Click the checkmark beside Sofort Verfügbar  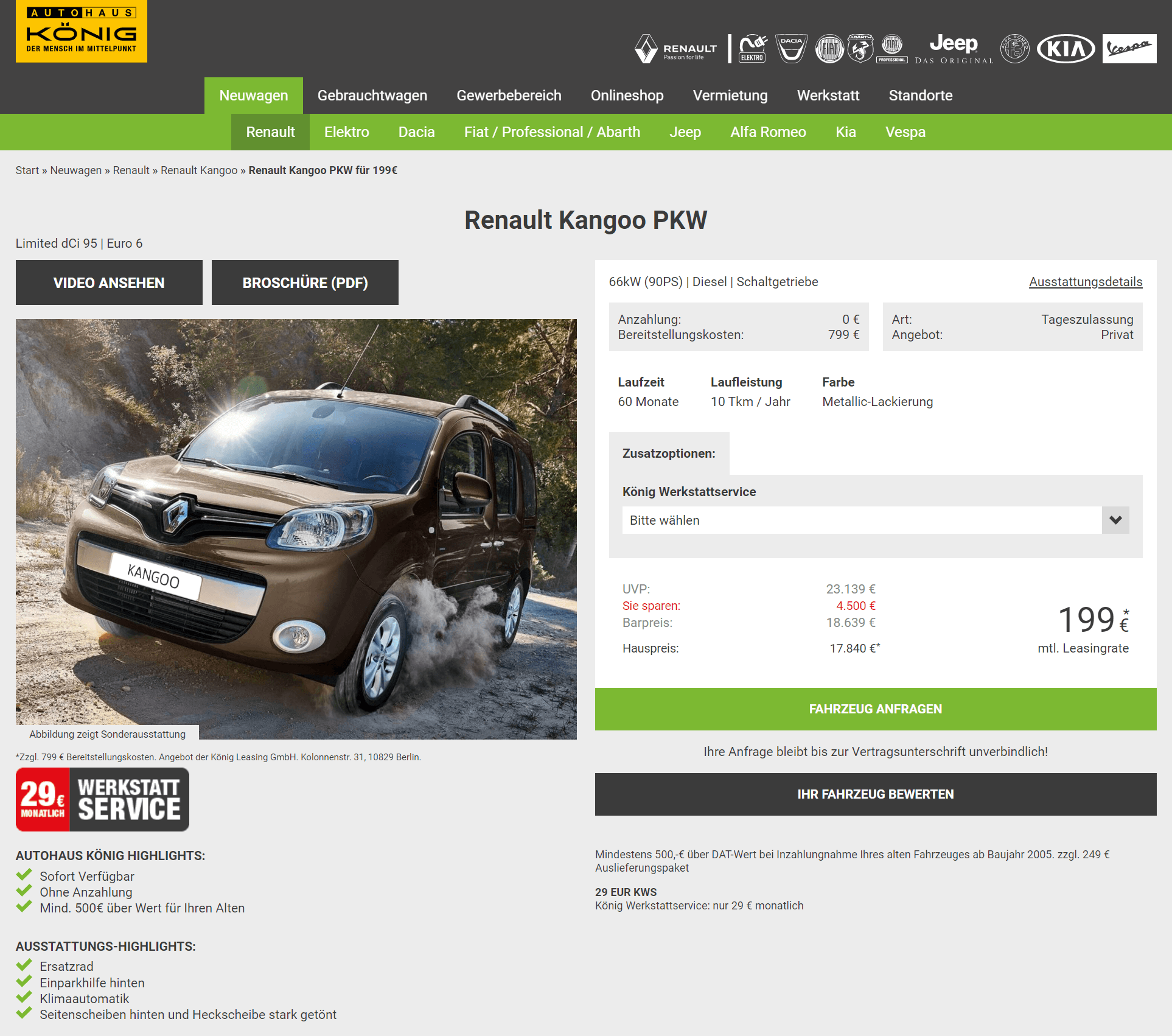(24, 875)
